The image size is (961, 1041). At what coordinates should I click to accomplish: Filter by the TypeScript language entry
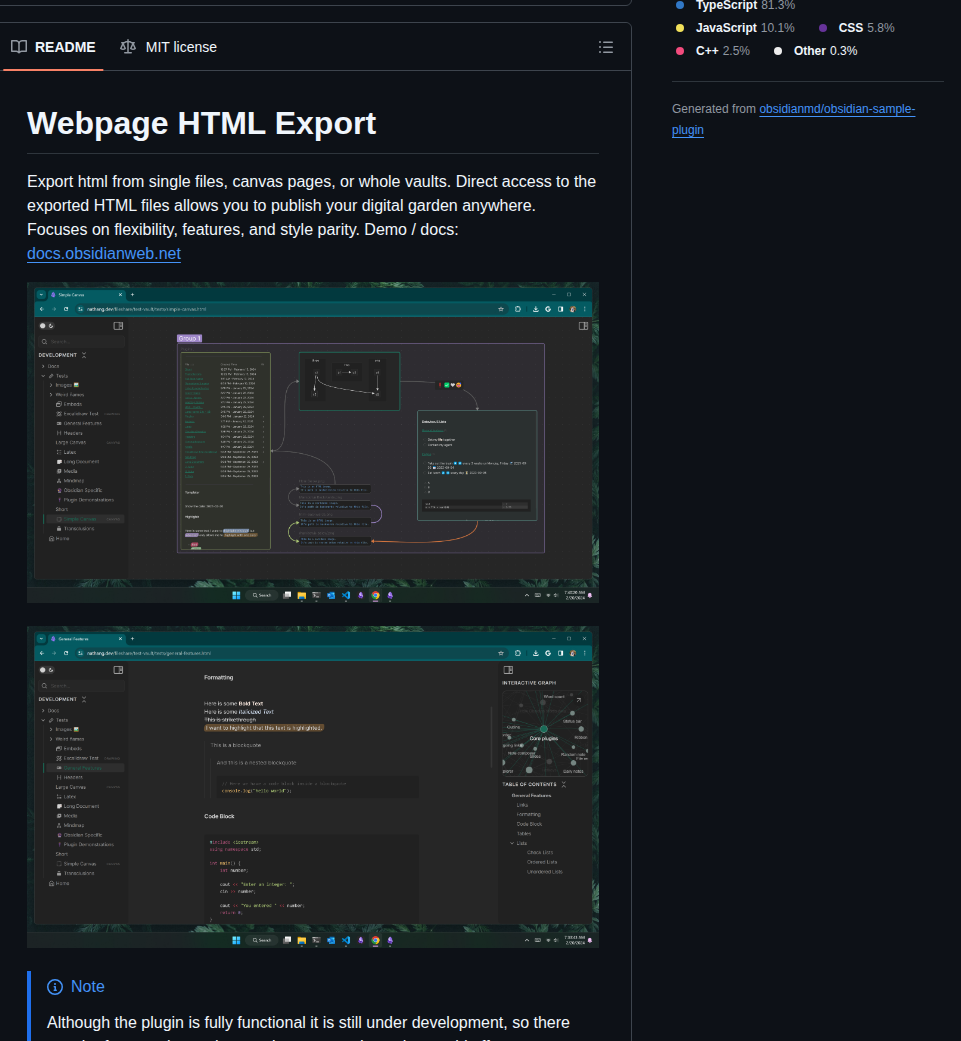(x=735, y=5)
